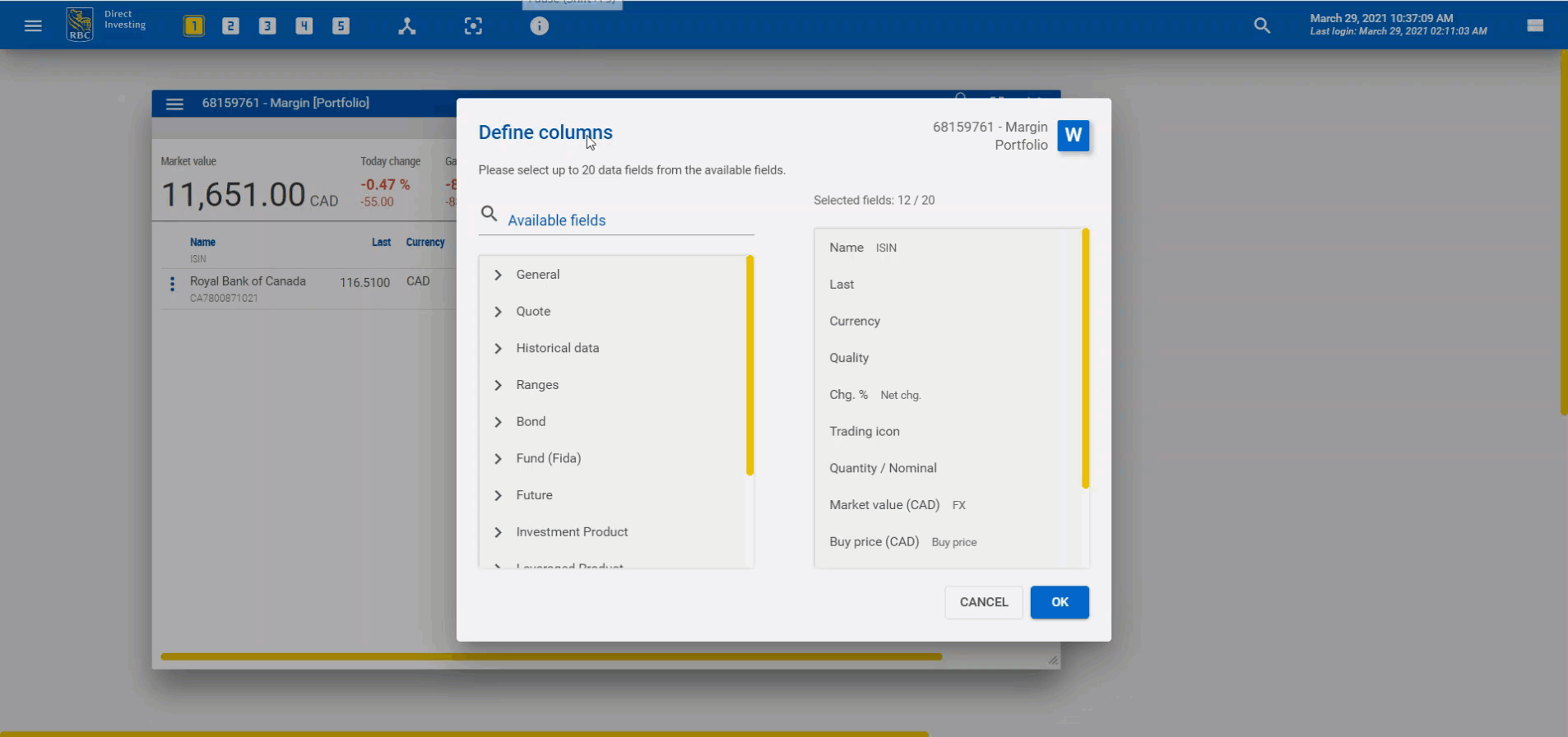Select the Name ISIN selected field

948,248
